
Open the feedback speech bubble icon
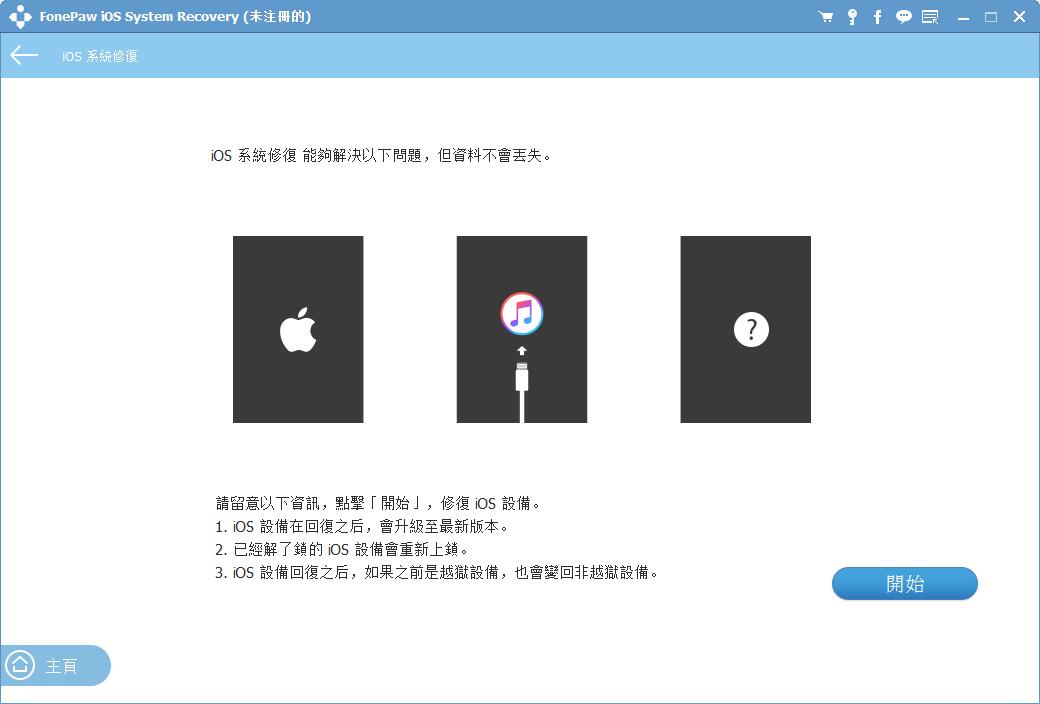(x=903, y=16)
